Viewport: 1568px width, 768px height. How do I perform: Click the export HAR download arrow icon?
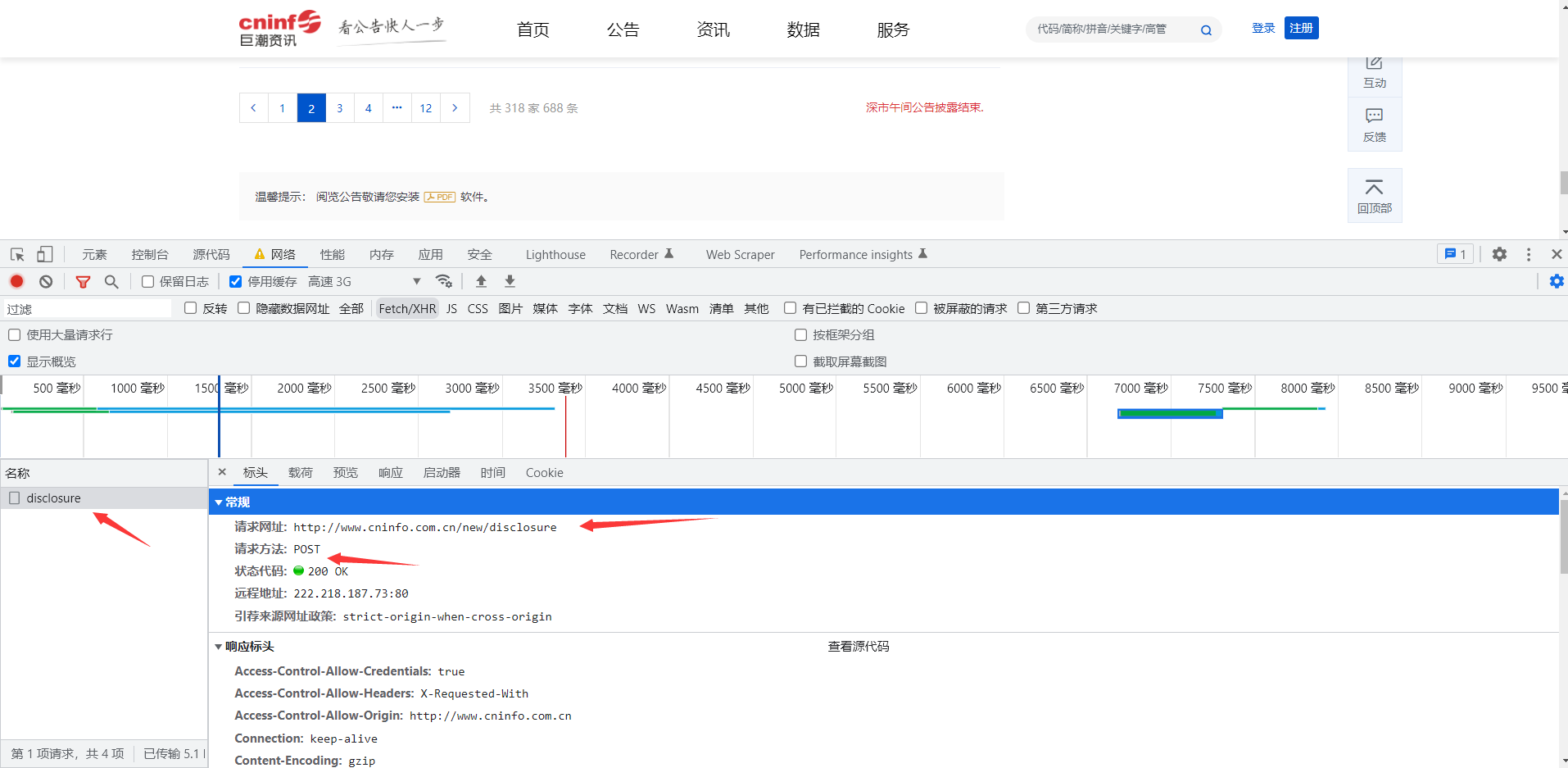(x=510, y=281)
